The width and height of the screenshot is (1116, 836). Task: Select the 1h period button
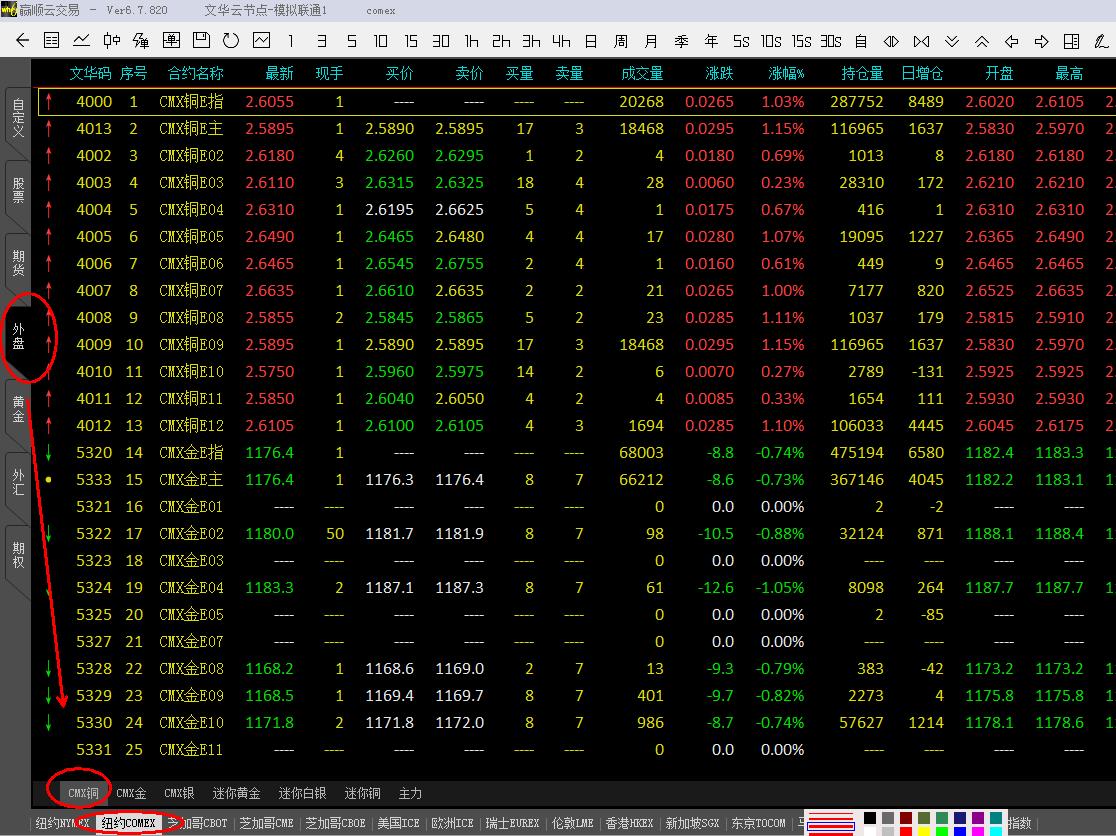(471, 41)
